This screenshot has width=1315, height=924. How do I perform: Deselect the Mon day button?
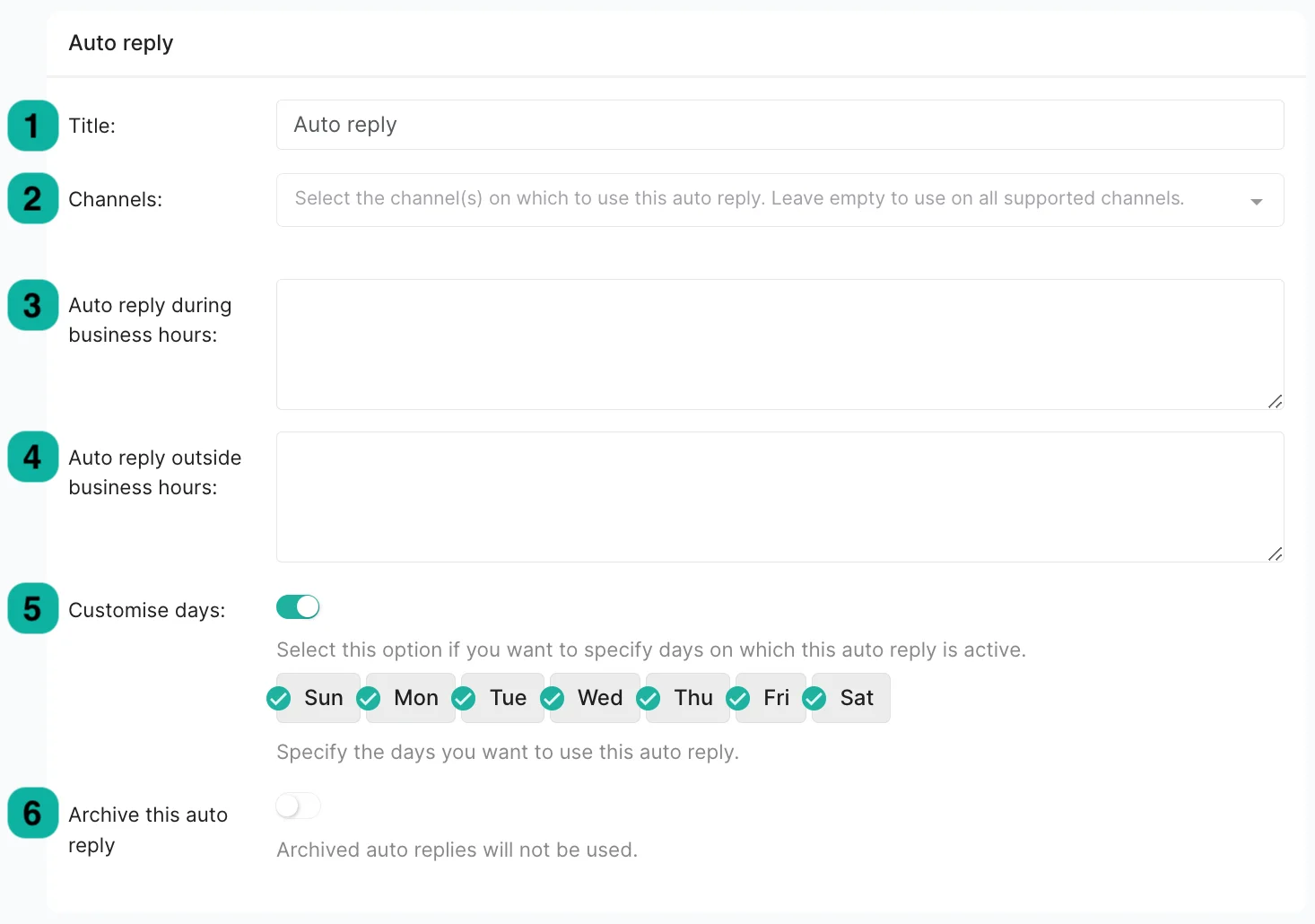click(x=410, y=697)
